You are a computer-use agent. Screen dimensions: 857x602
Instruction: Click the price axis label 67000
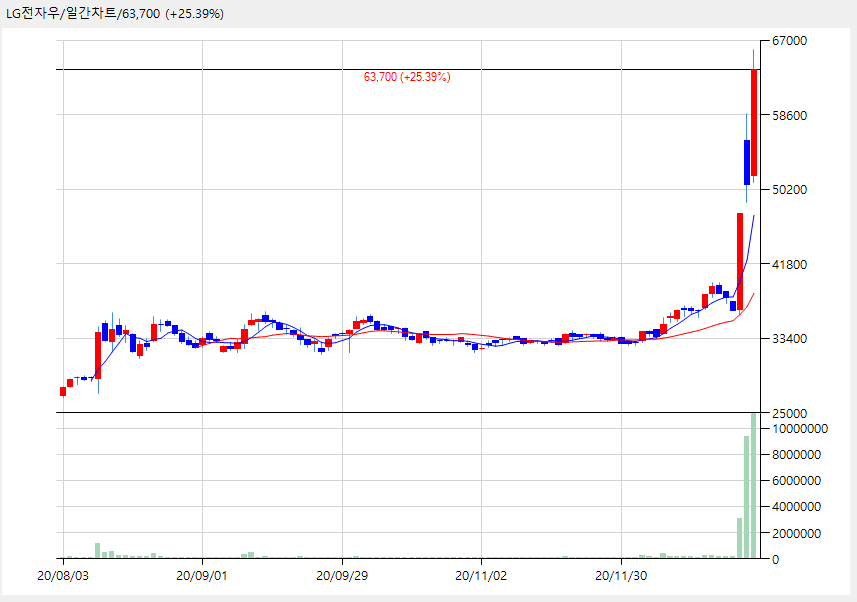pyautogui.click(x=790, y=41)
